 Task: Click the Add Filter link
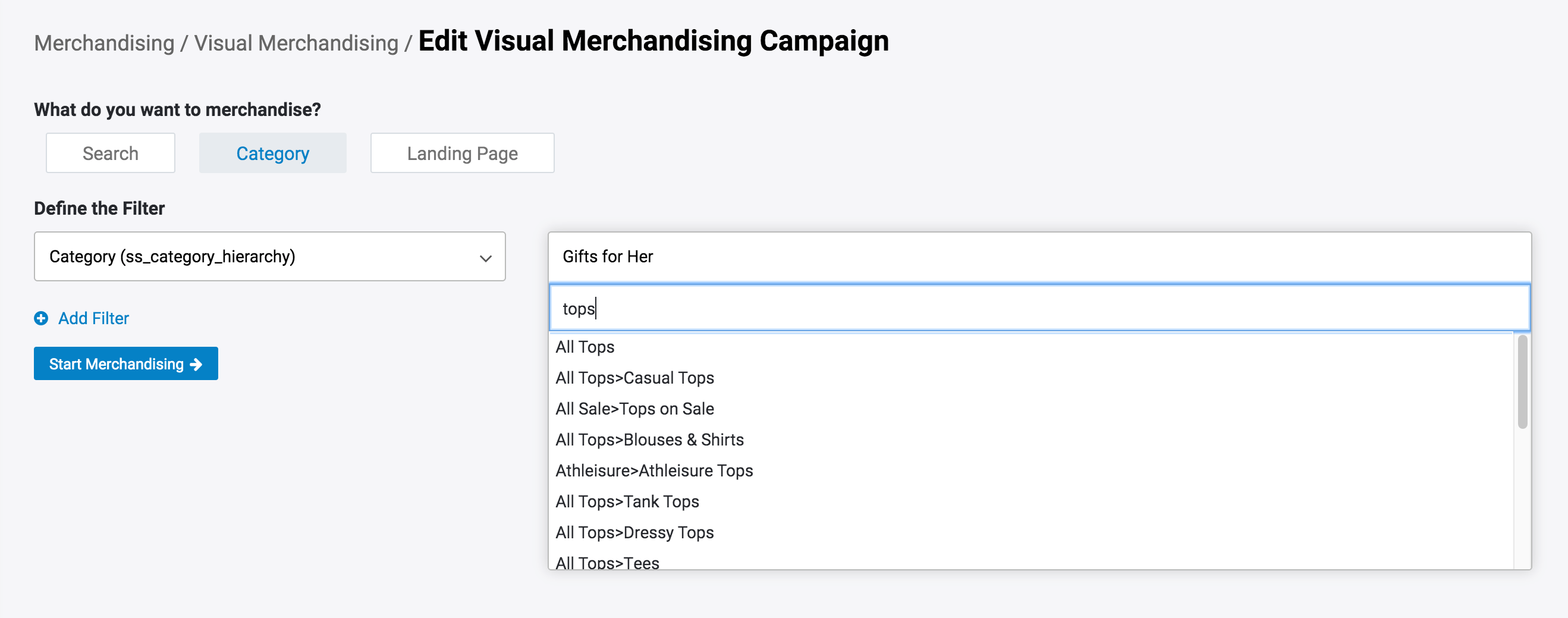93,318
